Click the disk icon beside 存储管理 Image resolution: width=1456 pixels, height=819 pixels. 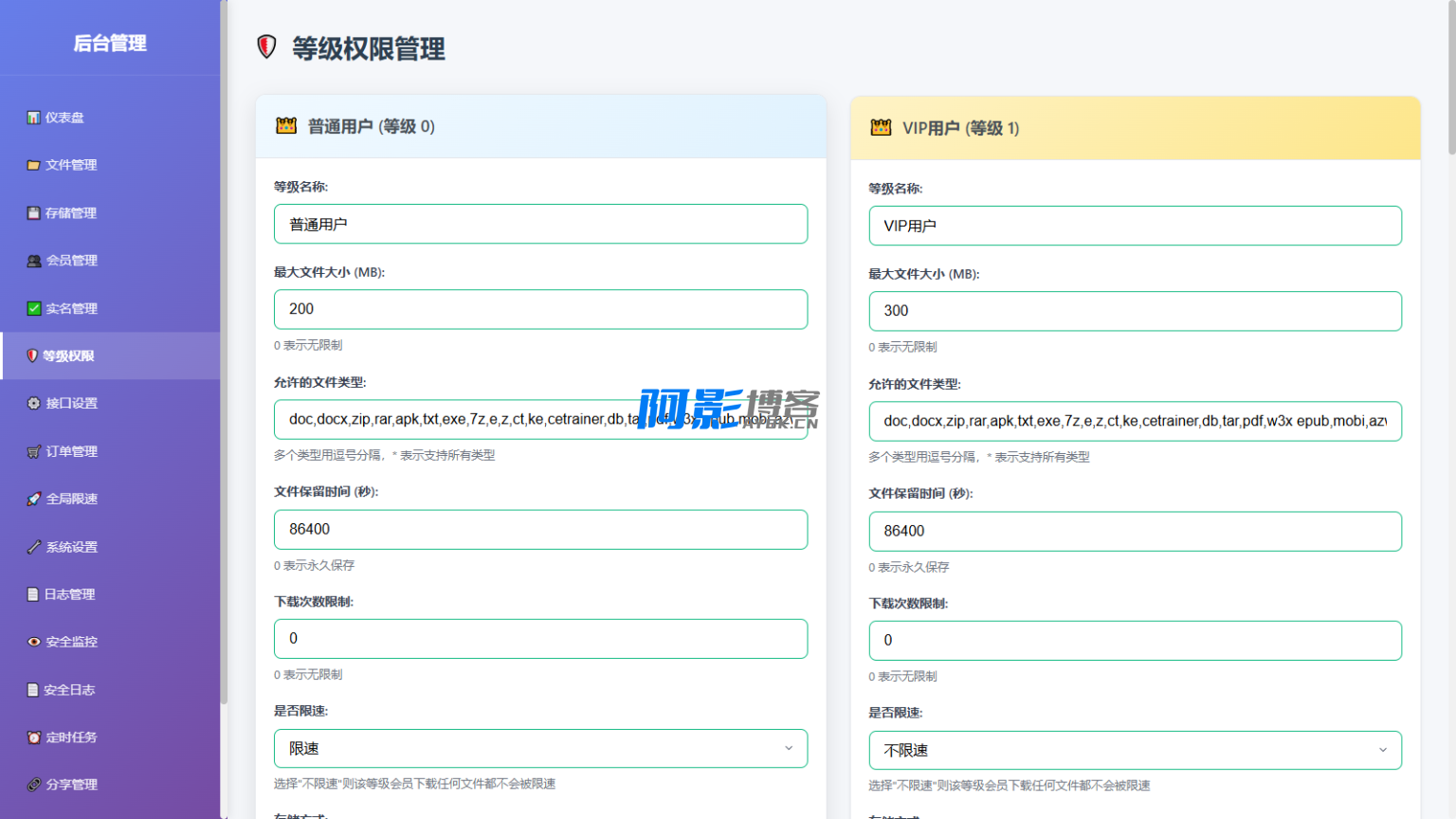point(33,213)
